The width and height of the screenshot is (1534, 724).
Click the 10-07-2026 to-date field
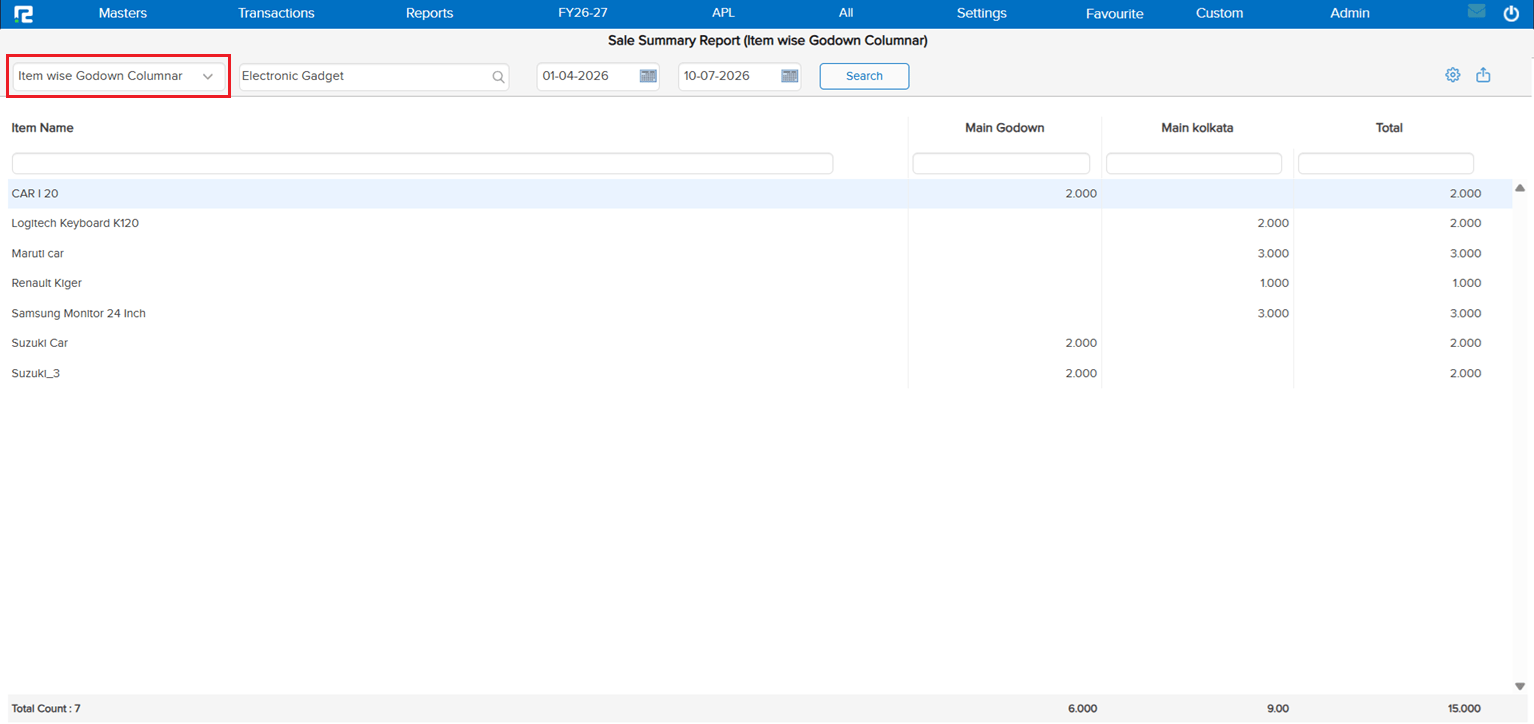pyautogui.click(x=739, y=77)
